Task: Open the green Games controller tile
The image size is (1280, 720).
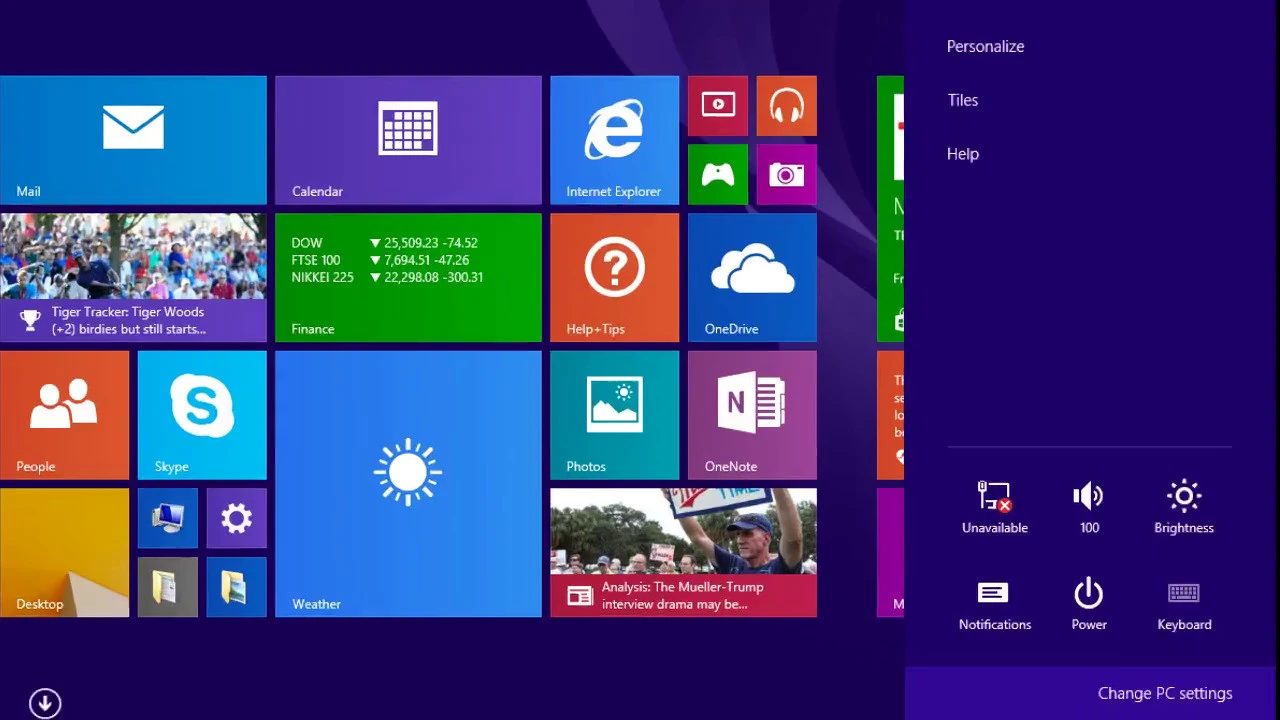Action: [718, 175]
